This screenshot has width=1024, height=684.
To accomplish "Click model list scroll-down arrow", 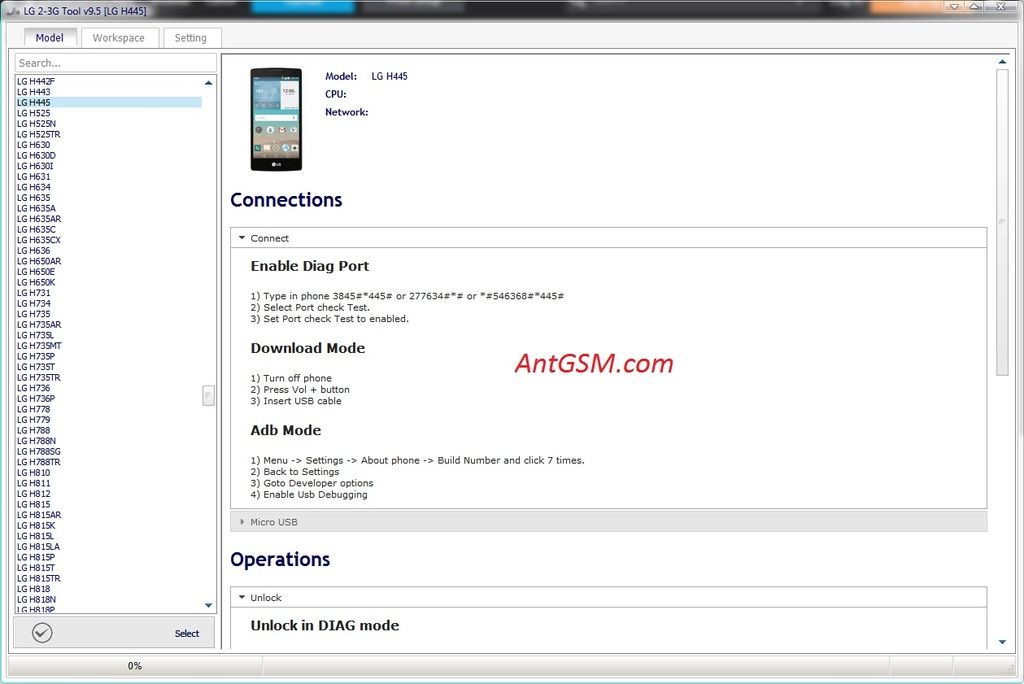I will (x=208, y=605).
